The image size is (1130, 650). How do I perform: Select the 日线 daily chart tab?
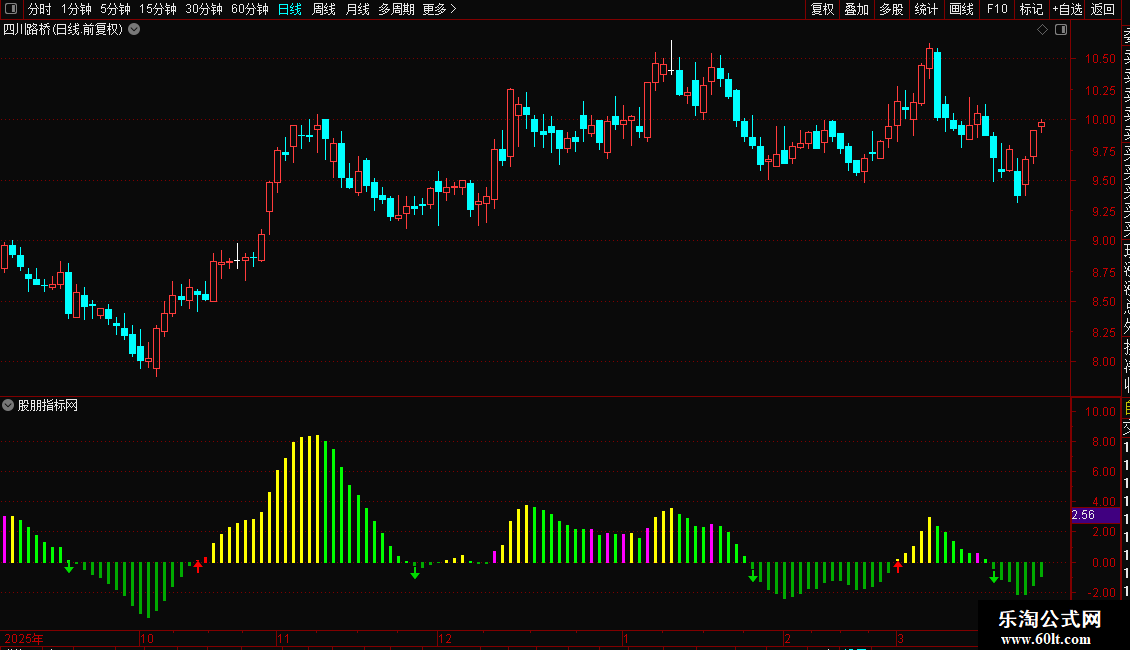tap(290, 9)
